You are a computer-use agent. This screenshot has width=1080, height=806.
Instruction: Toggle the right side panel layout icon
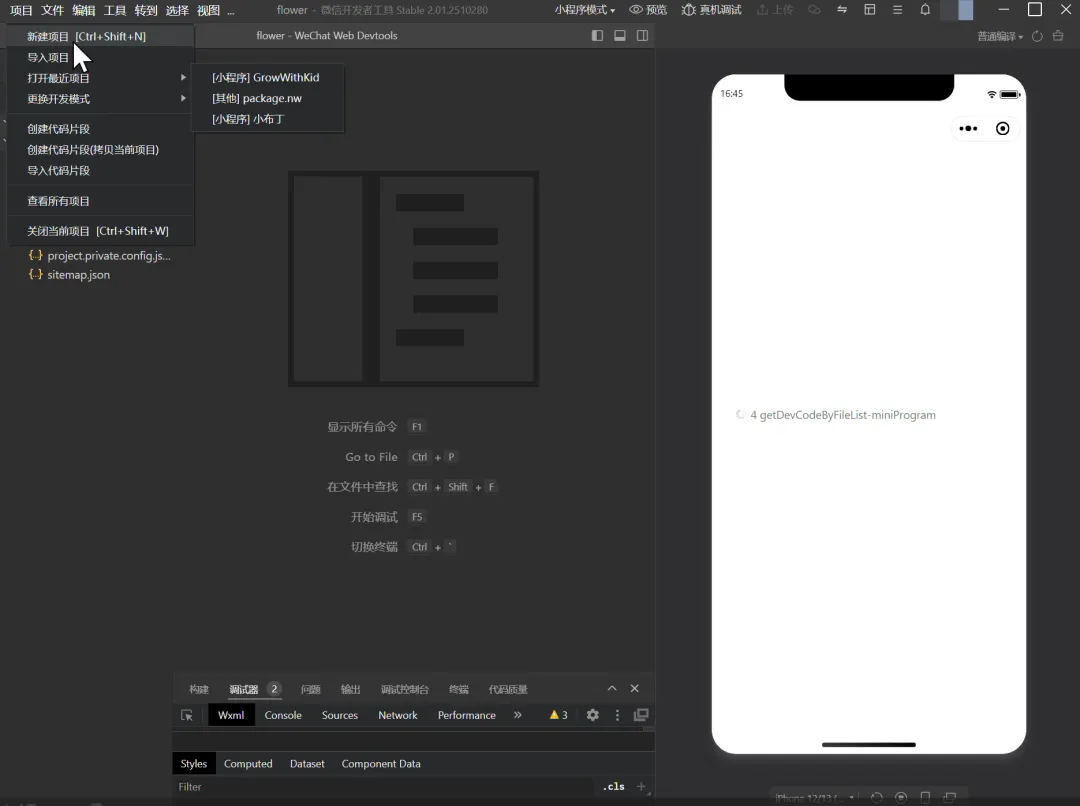[642, 36]
